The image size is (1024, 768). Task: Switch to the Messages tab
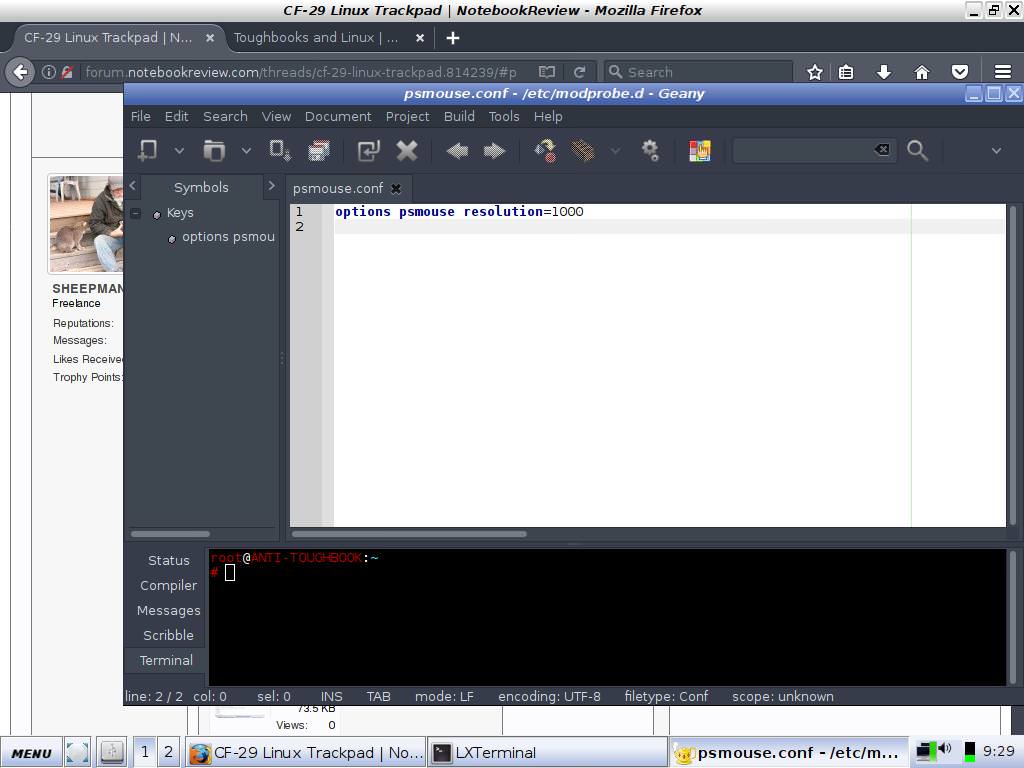coord(168,611)
